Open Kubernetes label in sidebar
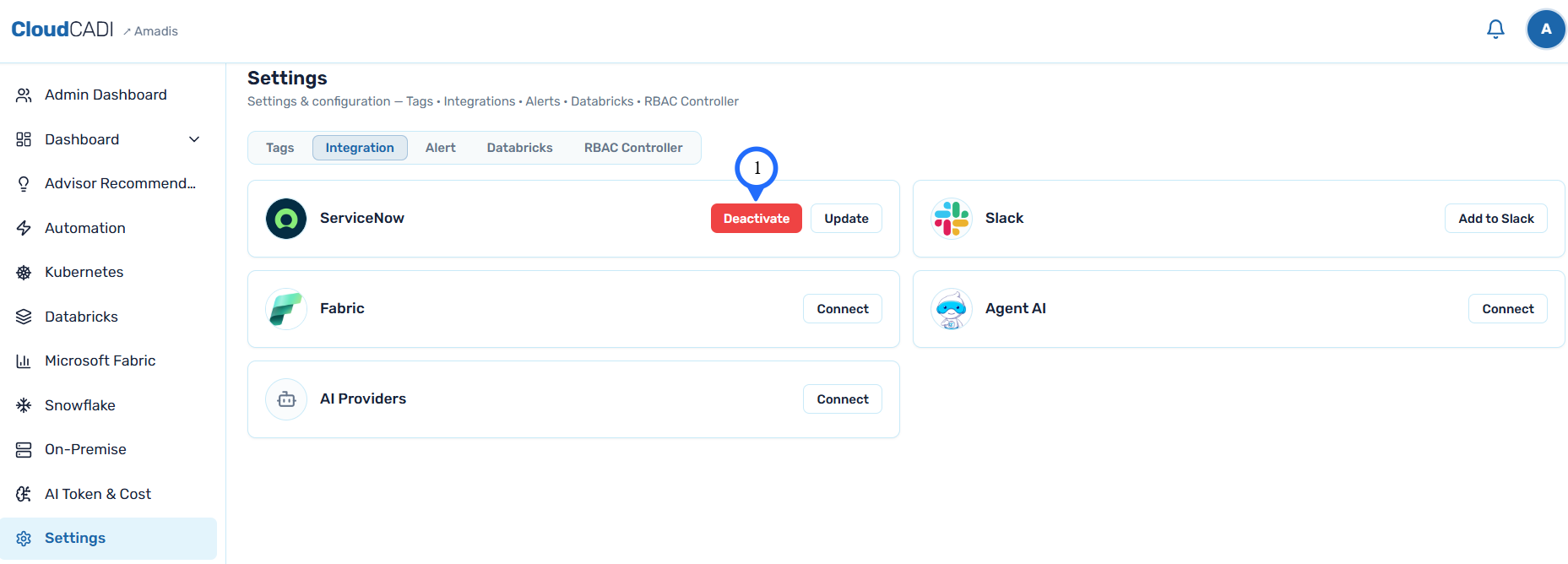This screenshot has height=564, width=1568. (x=84, y=272)
